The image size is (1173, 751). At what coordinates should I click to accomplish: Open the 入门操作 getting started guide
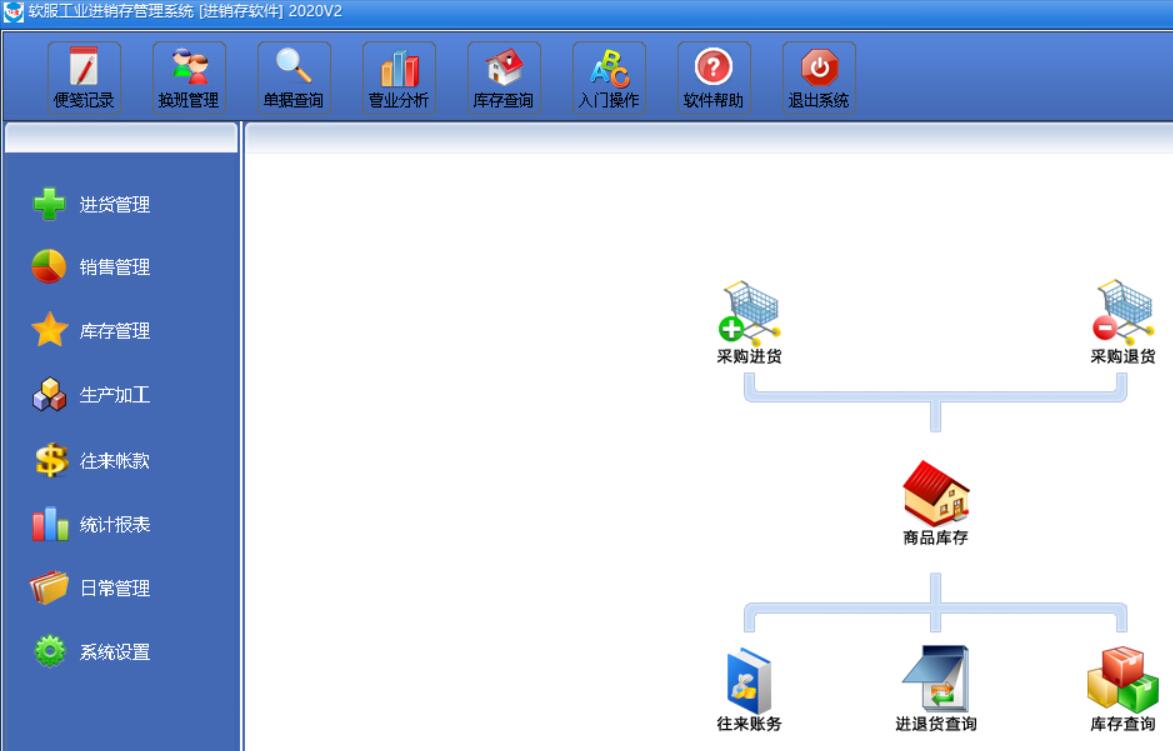(x=608, y=78)
